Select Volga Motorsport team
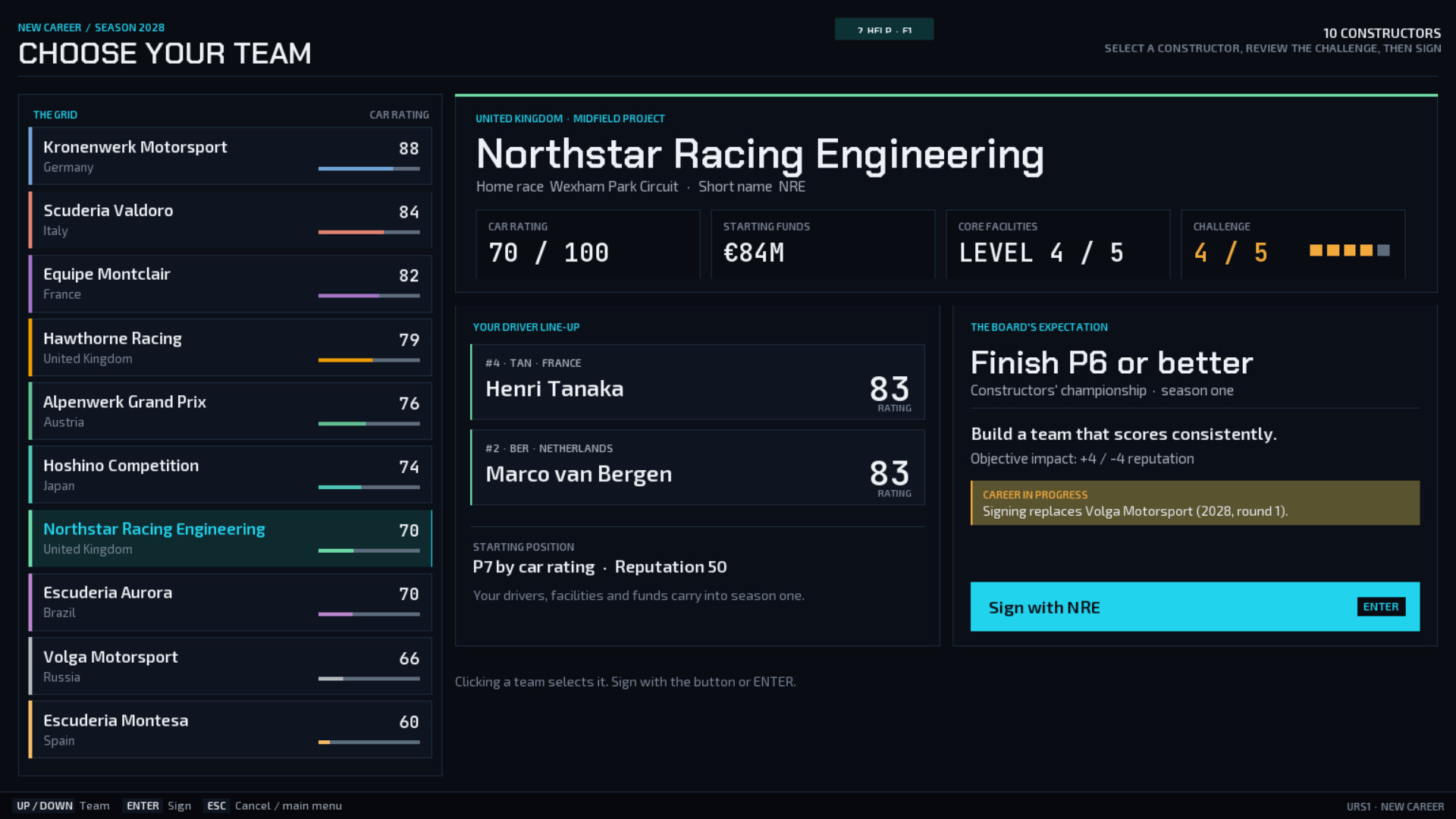The width and height of the screenshot is (1456, 819). 231,666
